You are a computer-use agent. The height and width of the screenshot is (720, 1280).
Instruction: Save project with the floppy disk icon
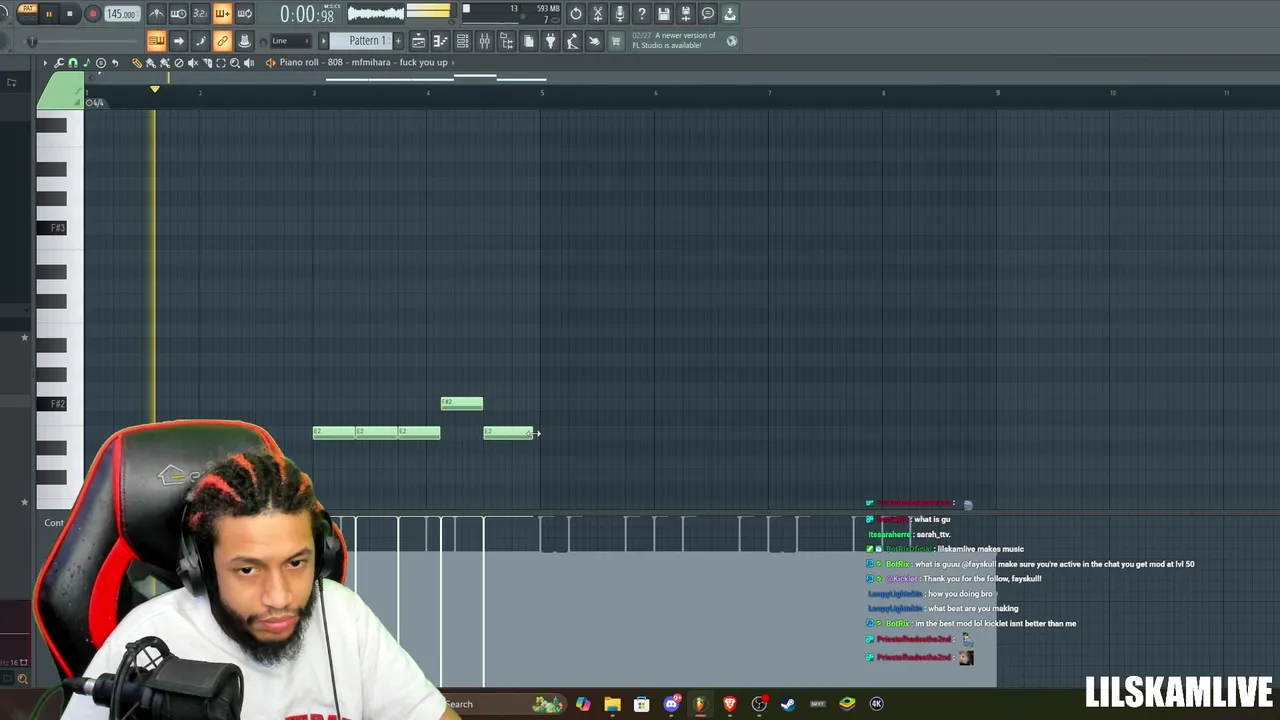(x=664, y=14)
